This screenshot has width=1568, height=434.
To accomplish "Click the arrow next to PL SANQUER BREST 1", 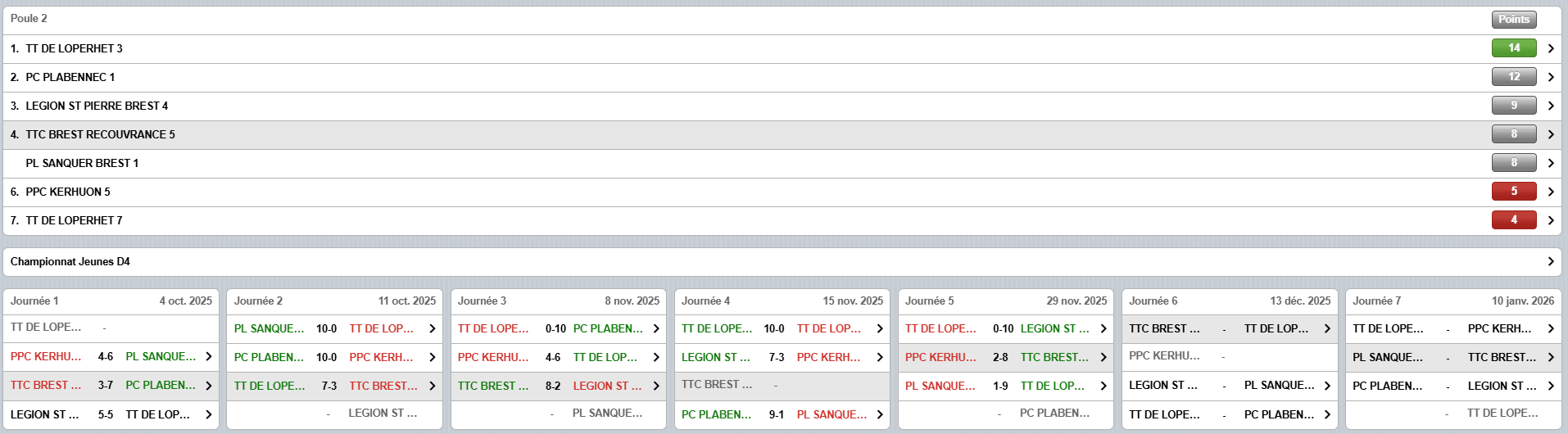I will pos(1550,163).
